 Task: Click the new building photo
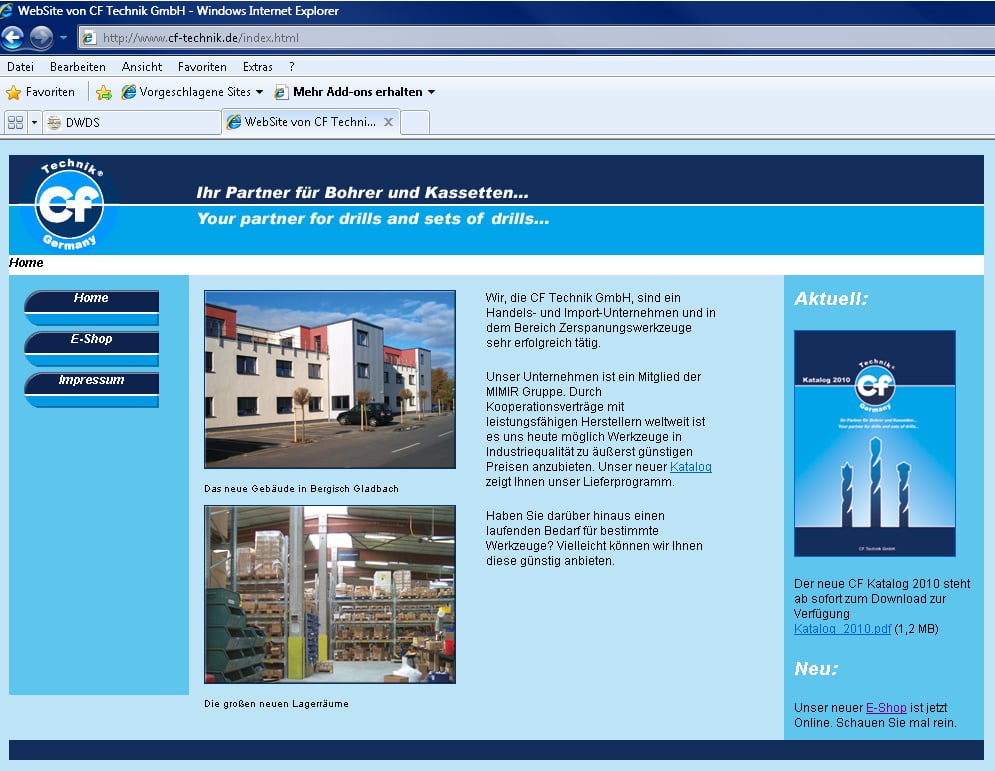(x=330, y=379)
